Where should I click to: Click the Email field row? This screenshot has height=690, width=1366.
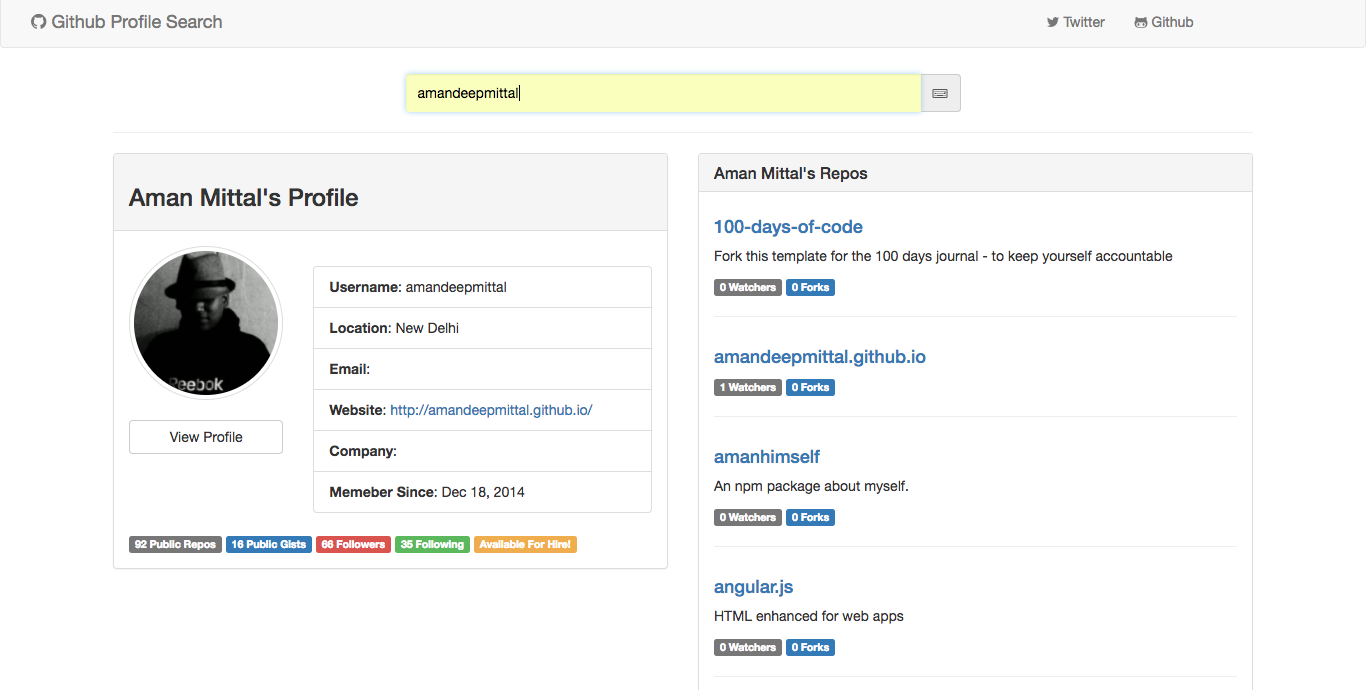click(482, 369)
